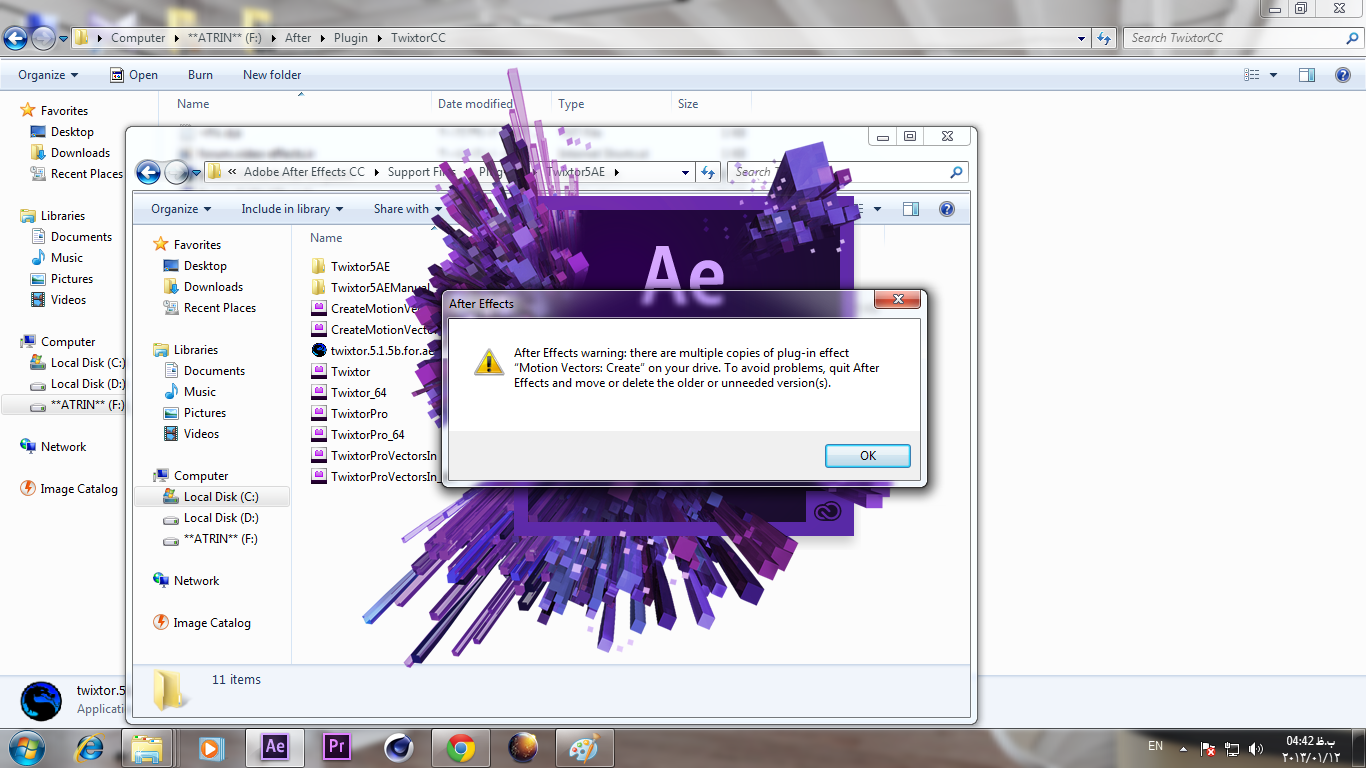
Task: Click search field in the Twixtor5AE window
Action: [x=849, y=172]
